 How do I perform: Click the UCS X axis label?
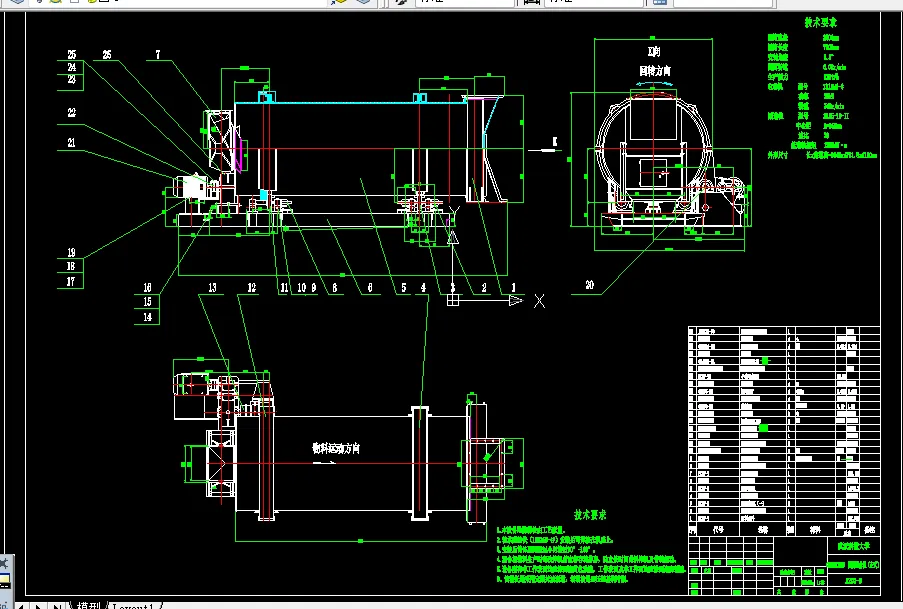click(539, 301)
